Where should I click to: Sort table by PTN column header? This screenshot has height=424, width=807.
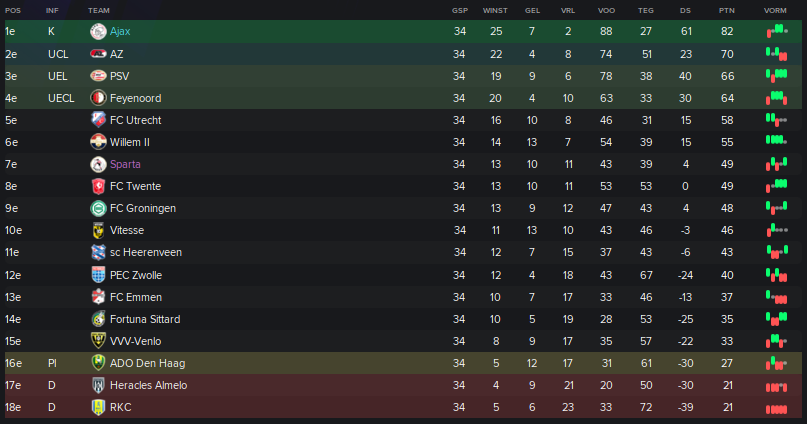pyautogui.click(x=727, y=10)
